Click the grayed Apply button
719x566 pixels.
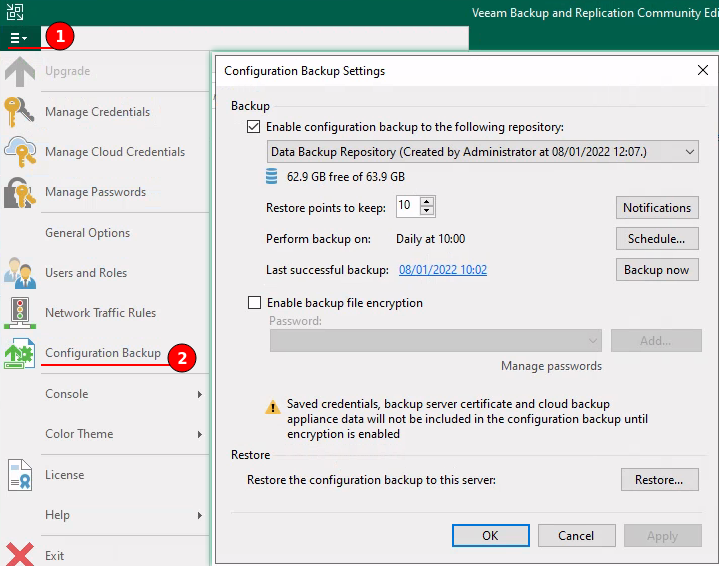(x=663, y=536)
